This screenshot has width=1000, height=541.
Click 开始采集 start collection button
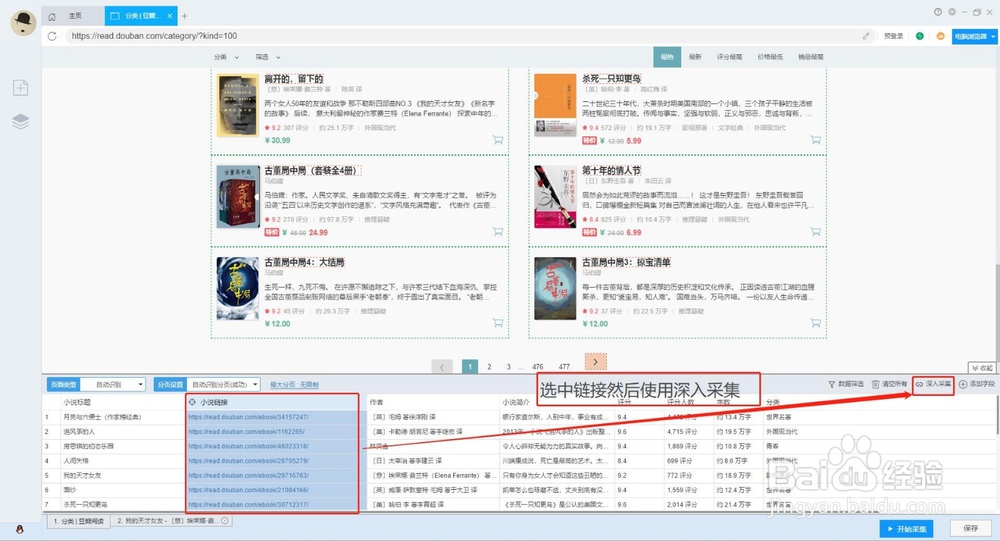(x=906, y=529)
